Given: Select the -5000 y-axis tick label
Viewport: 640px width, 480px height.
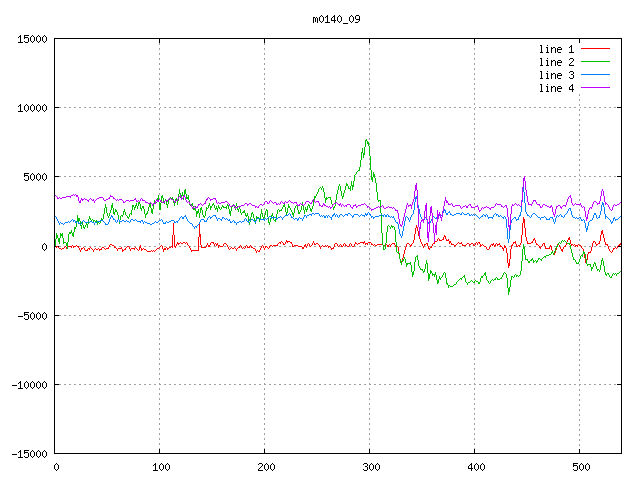Looking at the screenshot, I should pos(32,315).
